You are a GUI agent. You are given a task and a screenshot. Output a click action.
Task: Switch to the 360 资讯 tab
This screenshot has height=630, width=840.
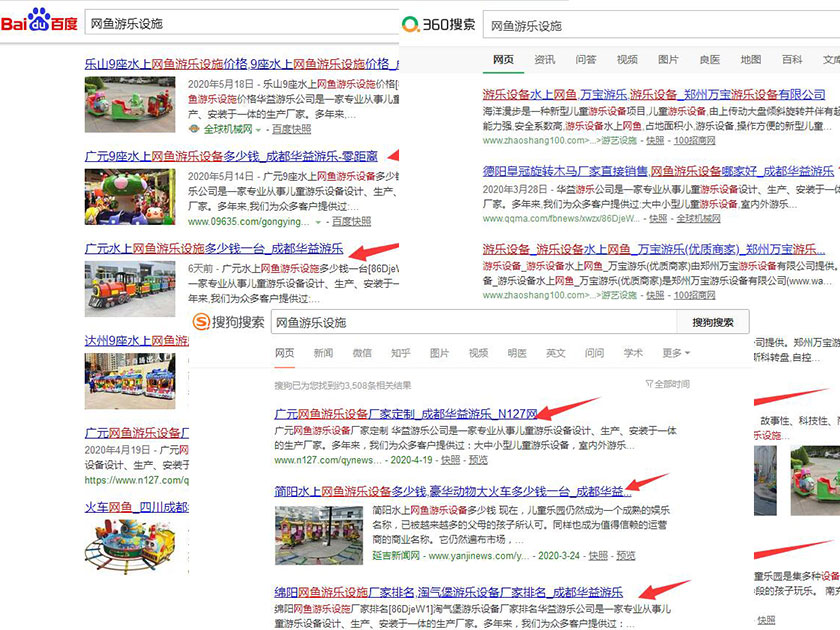[545, 59]
